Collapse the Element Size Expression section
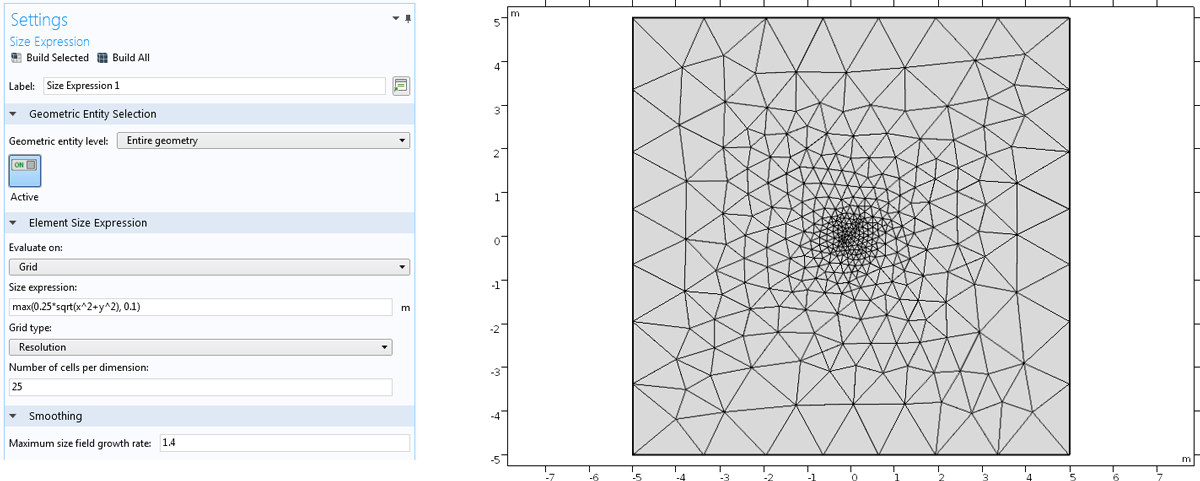Image resolution: width=1200 pixels, height=481 pixels. [13, 223]
